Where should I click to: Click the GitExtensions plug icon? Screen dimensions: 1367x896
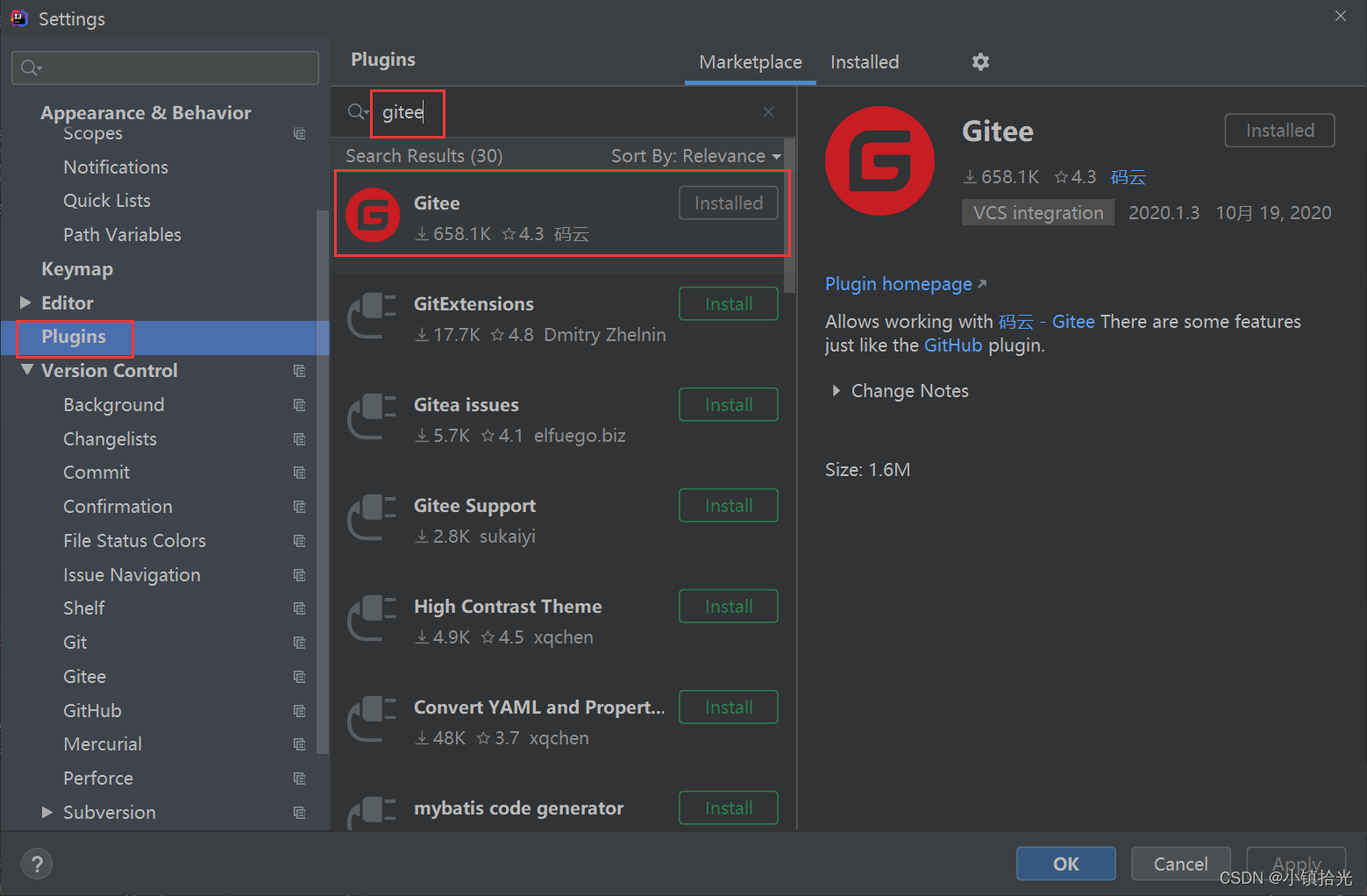pos(373,316)
